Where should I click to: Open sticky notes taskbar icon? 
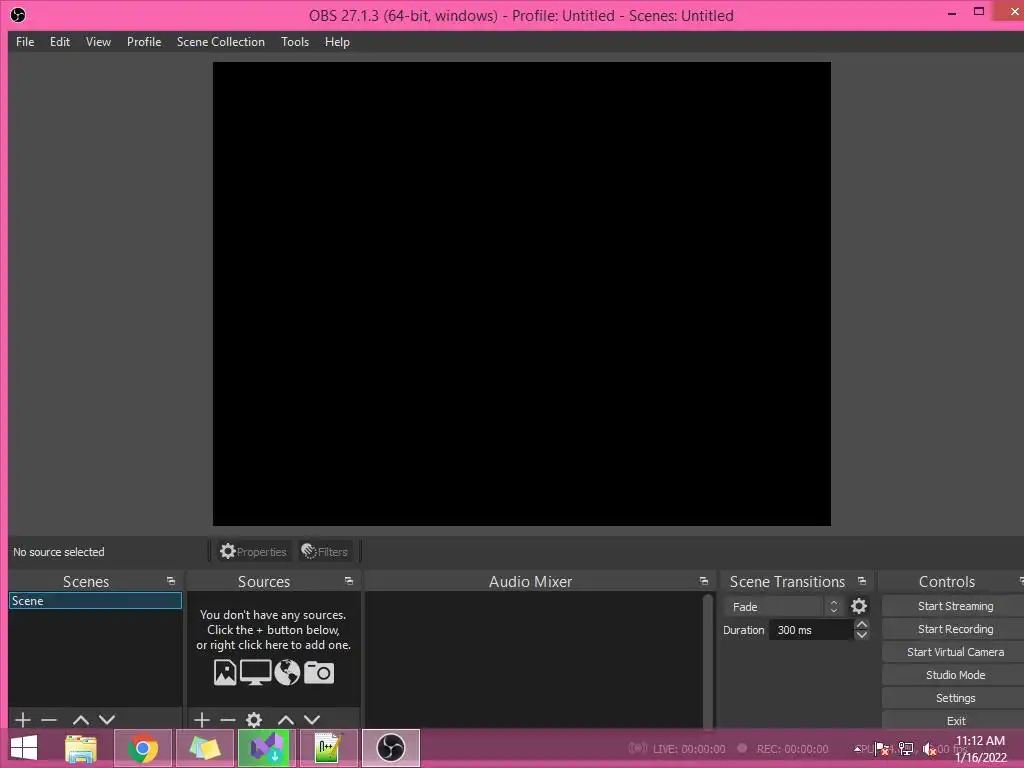204,748
